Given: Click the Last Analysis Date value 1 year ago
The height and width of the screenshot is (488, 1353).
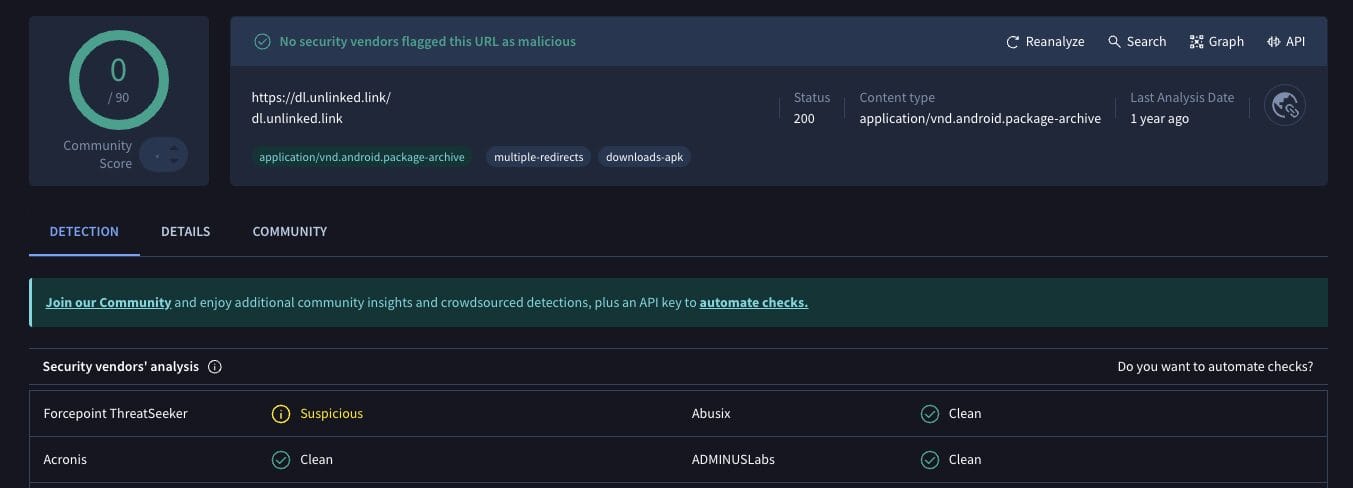Looking at the screenshot, I should (1159, 118).
